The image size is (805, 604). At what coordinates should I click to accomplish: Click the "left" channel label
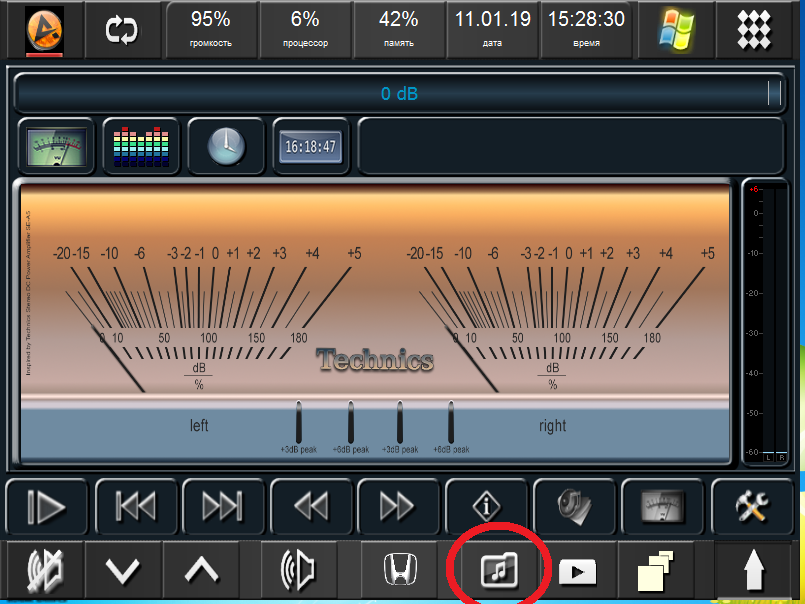[x=199, y=425]
